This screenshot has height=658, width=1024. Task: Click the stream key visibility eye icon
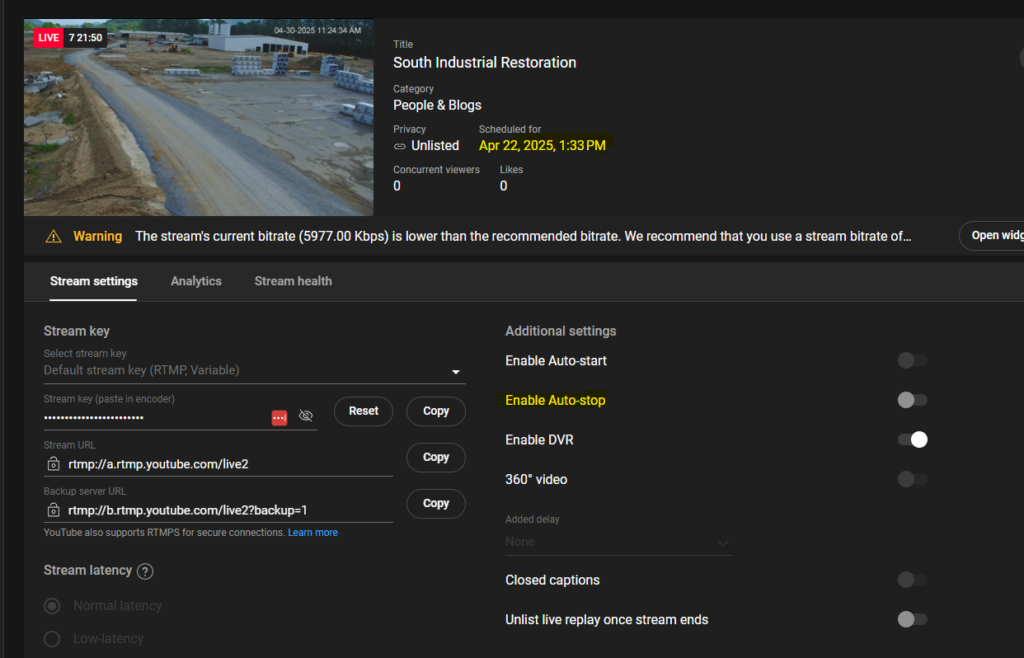click(x=306, y=416)
